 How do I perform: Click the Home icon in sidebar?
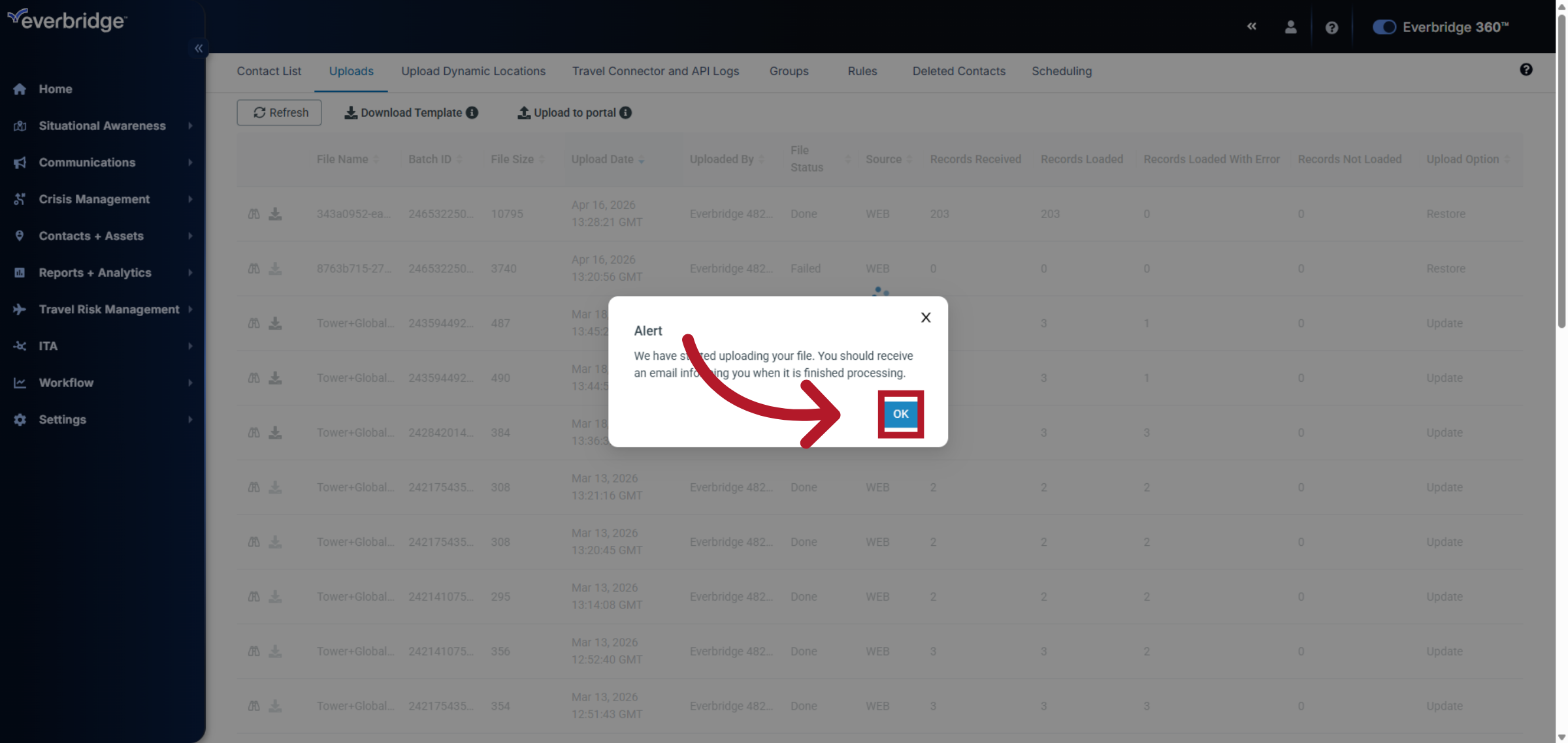pyautogui.click(x=20, y=89)
